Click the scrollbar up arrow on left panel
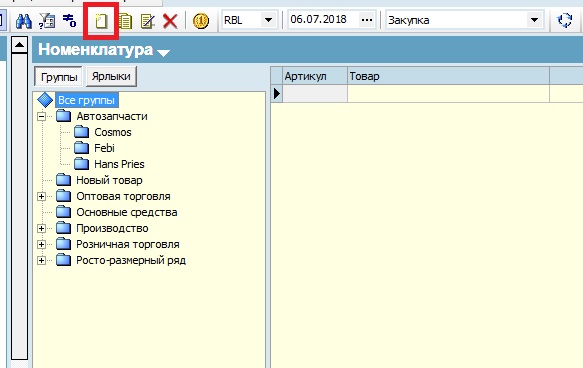583x368 pixels. [19, 45]
